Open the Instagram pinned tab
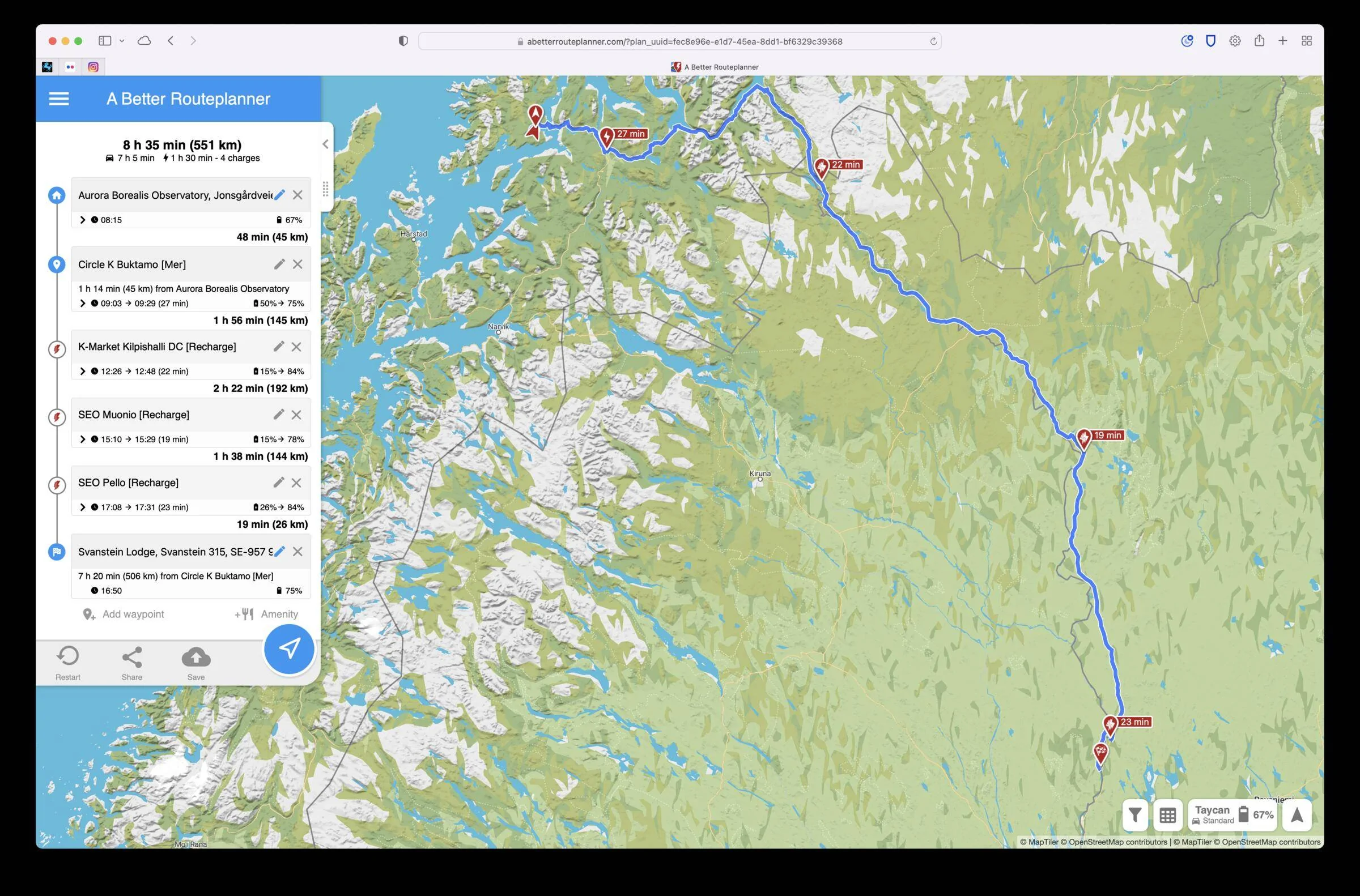The width and height of the screenshot is (1360, 896). pyautogui.click(x=93, y=67)
